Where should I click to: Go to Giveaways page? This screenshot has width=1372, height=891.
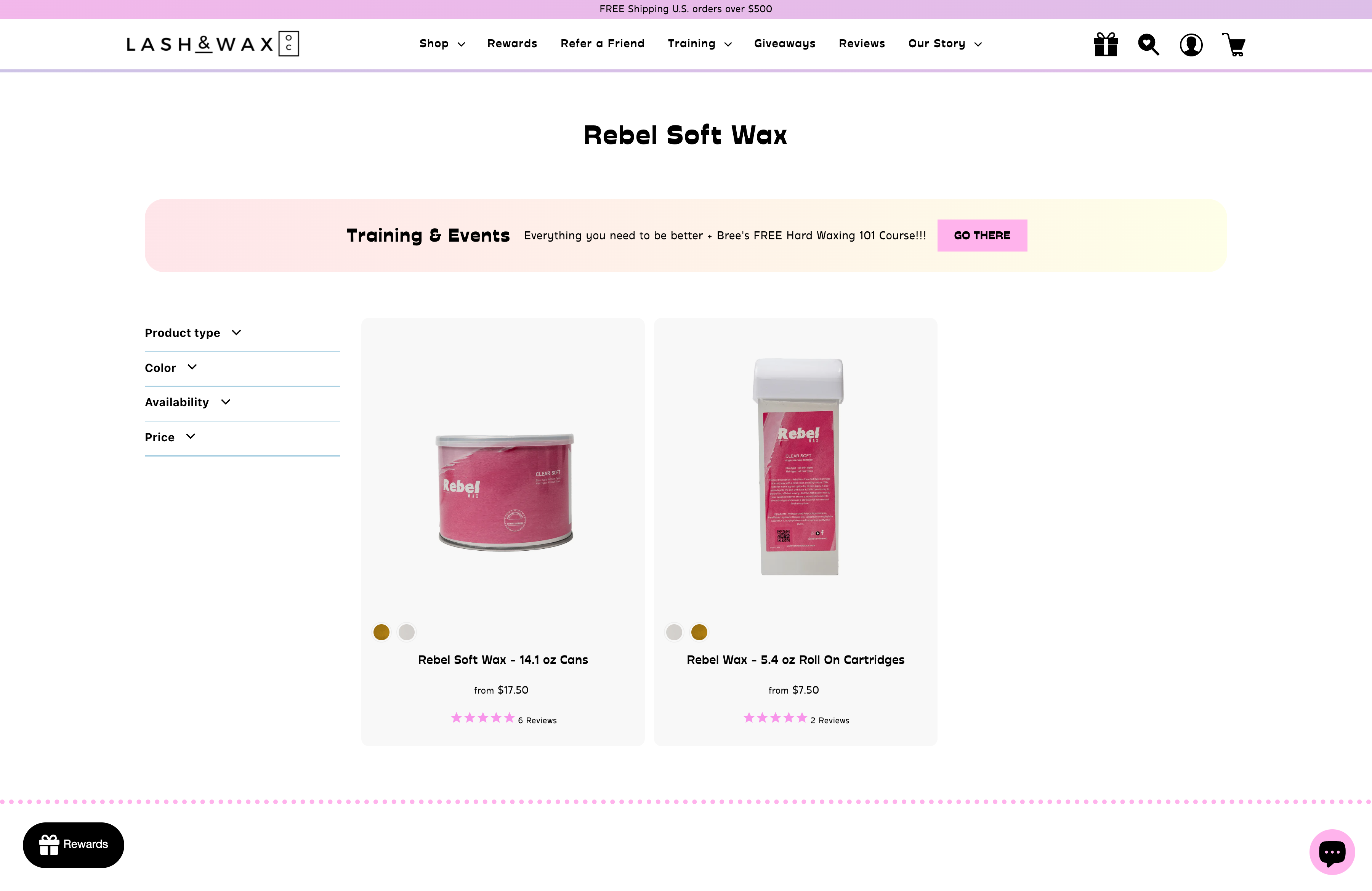pos(785,44)
